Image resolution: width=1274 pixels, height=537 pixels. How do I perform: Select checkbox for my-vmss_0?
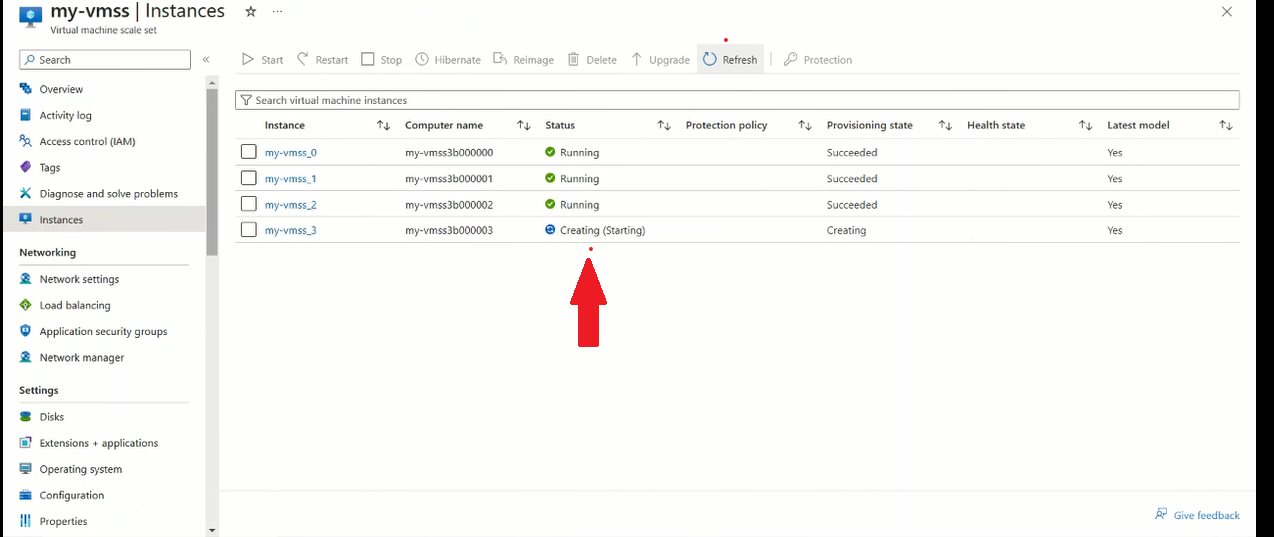point(249,152)
